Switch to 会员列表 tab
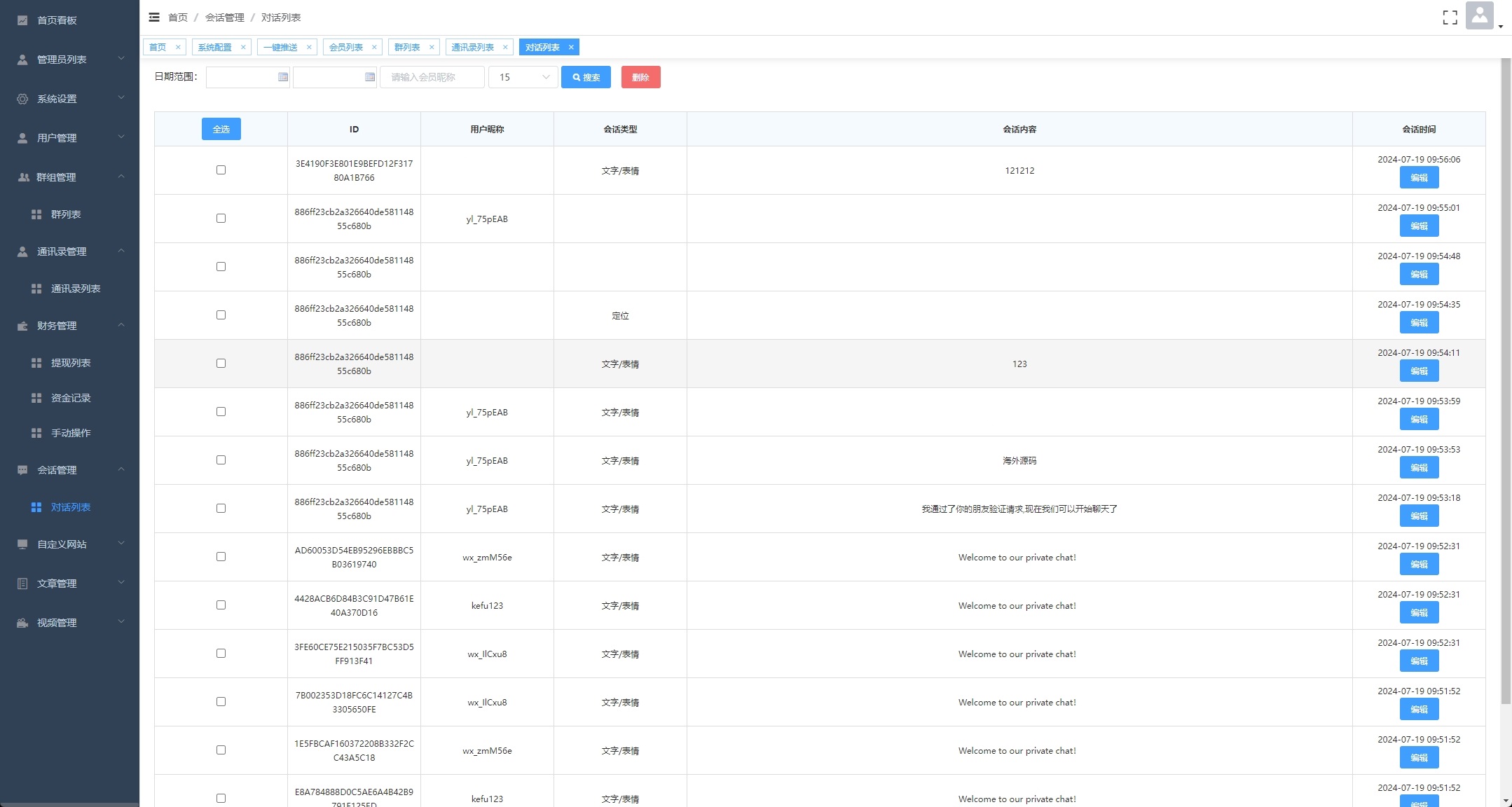Viewport: 1512px width, 807px height. point(346,48)
